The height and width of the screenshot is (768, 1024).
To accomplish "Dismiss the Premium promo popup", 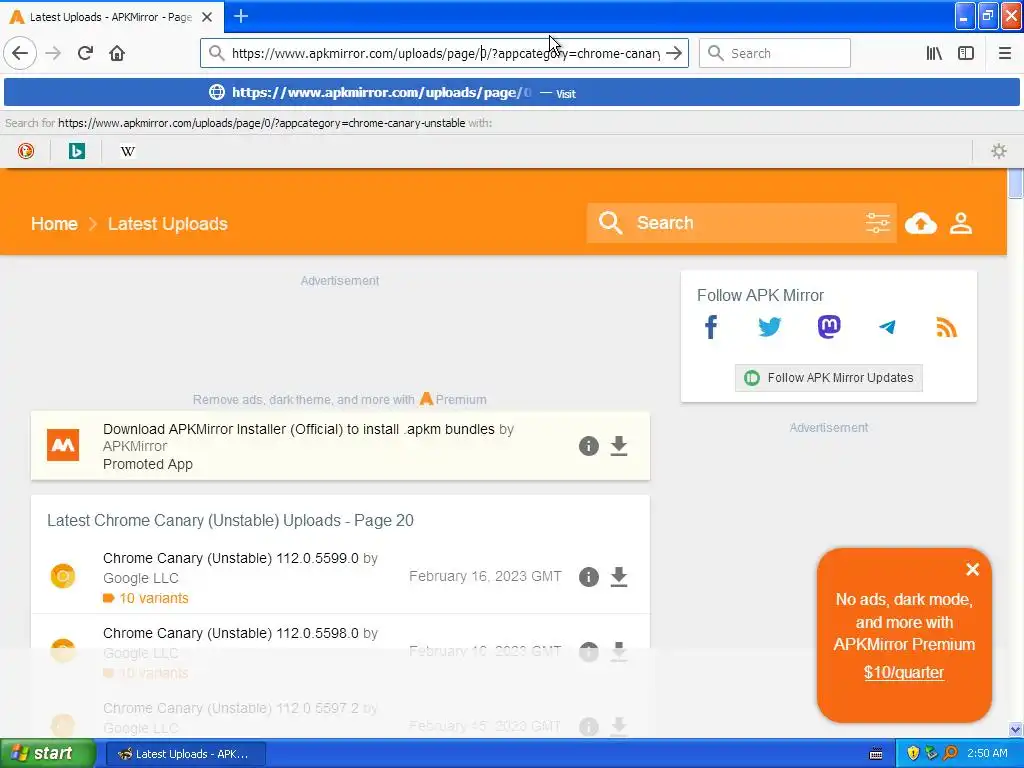I will coord(972,569).
